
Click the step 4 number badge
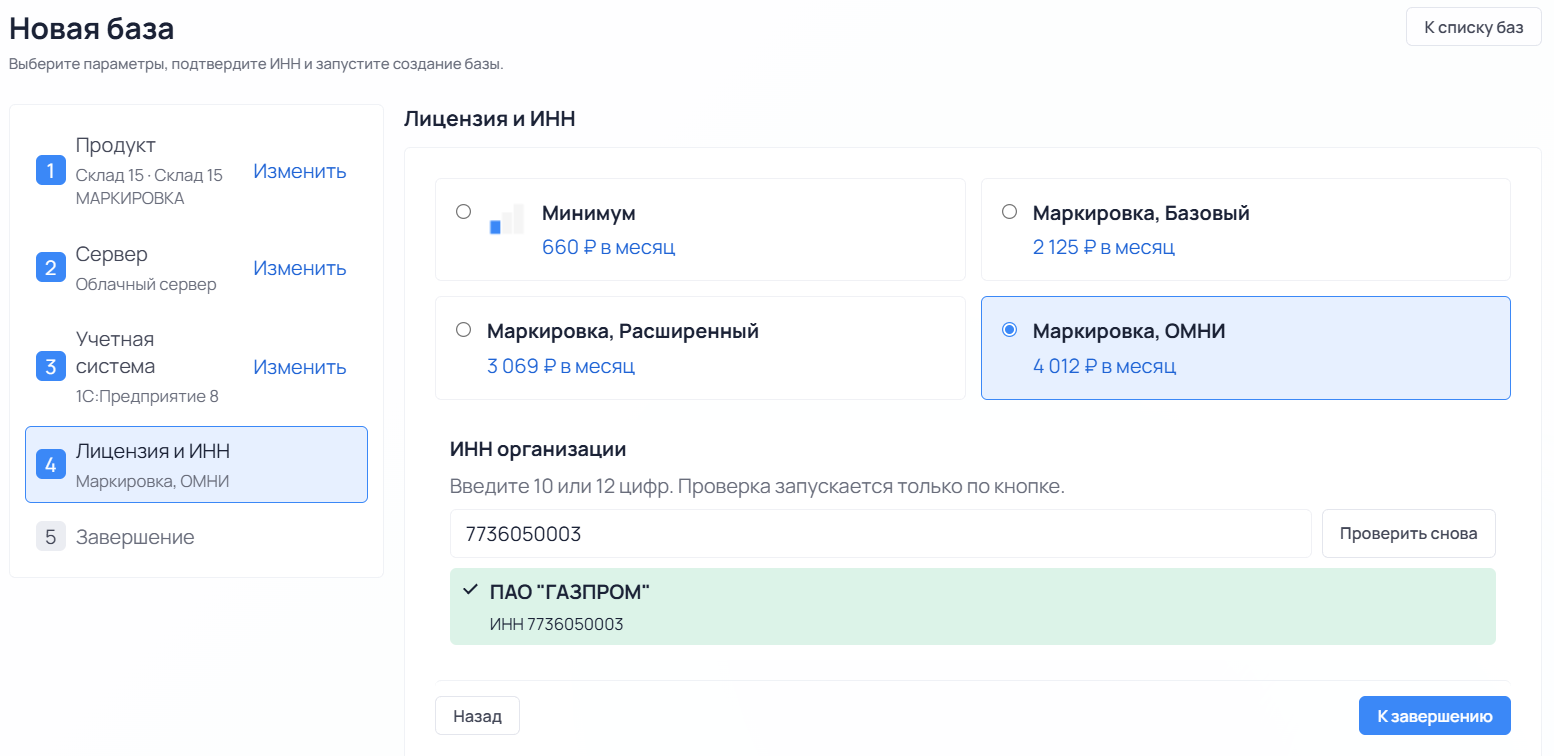[50, 464]
